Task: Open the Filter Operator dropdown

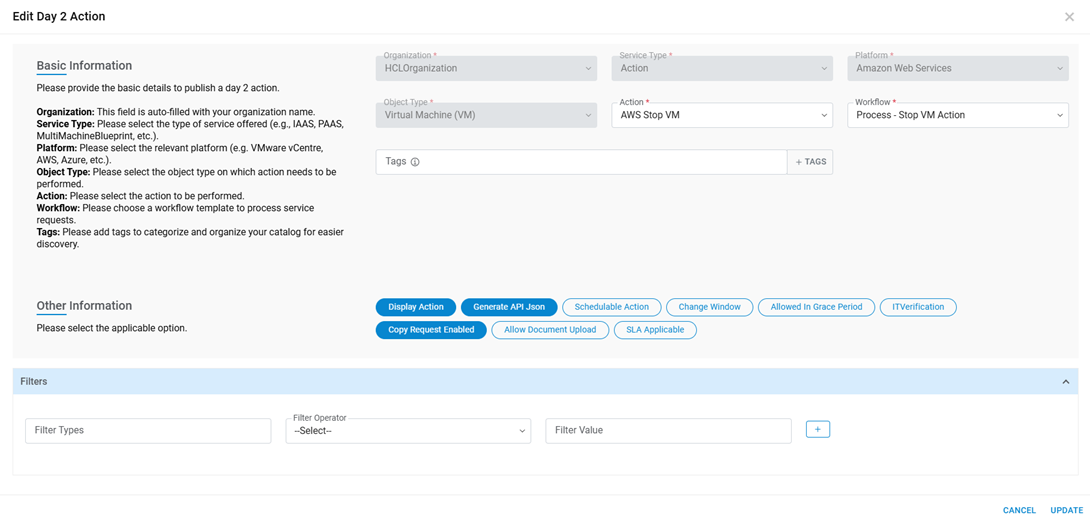Action: point(408,431)
